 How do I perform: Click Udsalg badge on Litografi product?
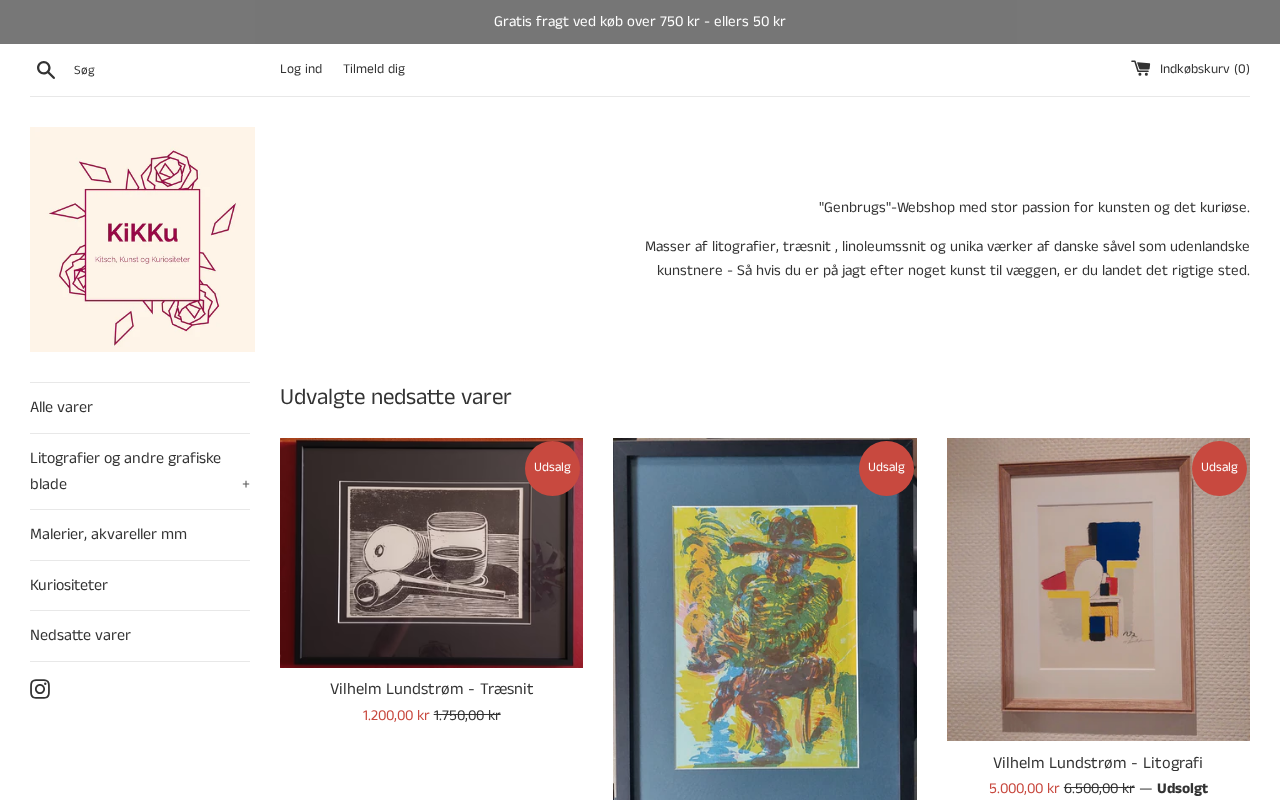click(1219, 468)
